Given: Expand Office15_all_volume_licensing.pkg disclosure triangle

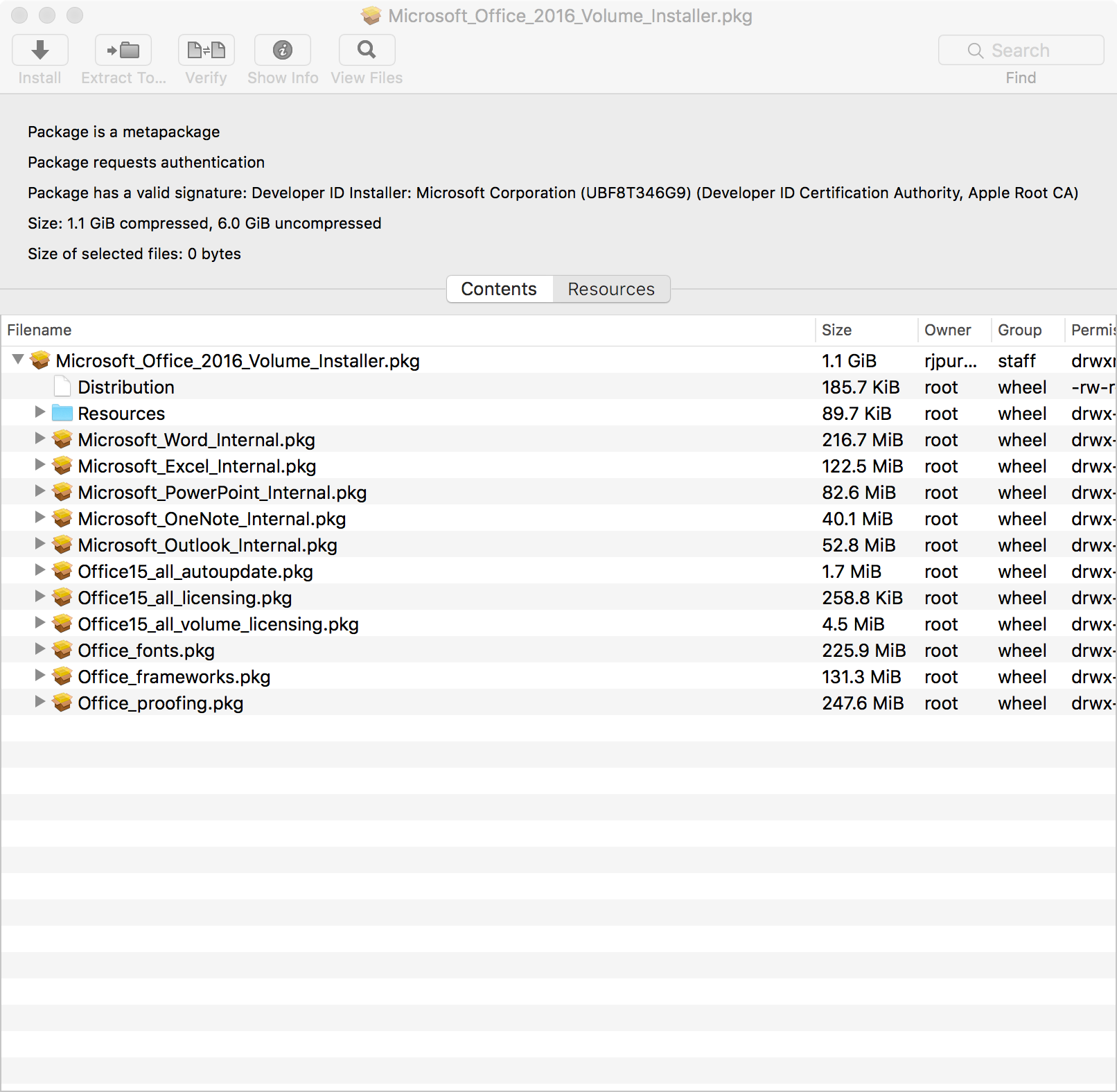Looking at the screenshot, I should (x=40, y=623).
